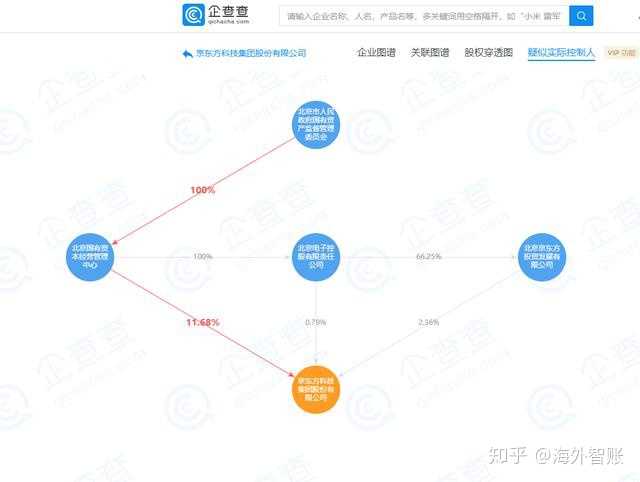Screen dimensions: 640x482
Task: Click the gray 100% horizontal edge label
Action: pyautogui.click(x=202, y=256)
